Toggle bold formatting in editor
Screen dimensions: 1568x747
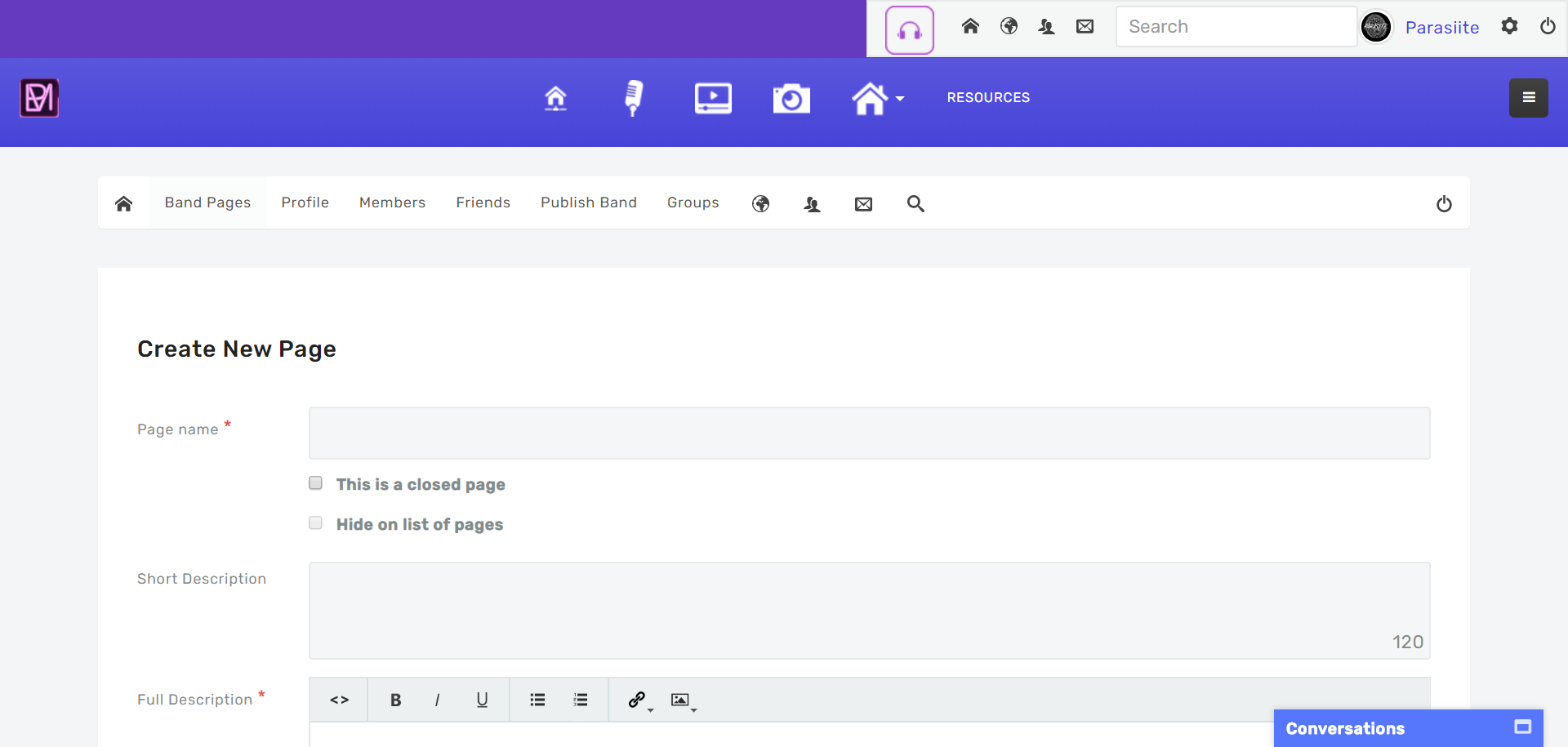395,700
